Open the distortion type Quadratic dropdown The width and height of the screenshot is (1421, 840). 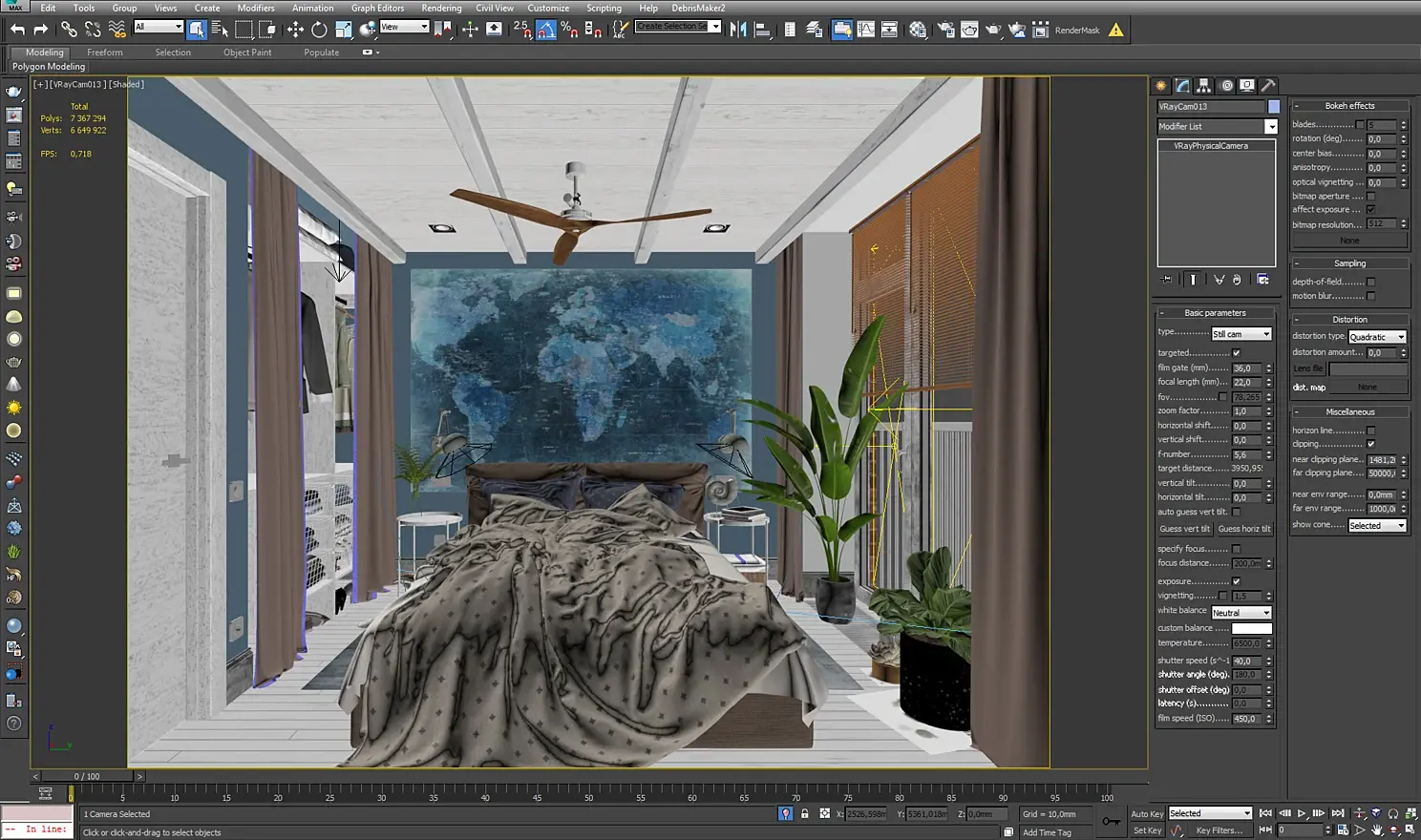1377,337
